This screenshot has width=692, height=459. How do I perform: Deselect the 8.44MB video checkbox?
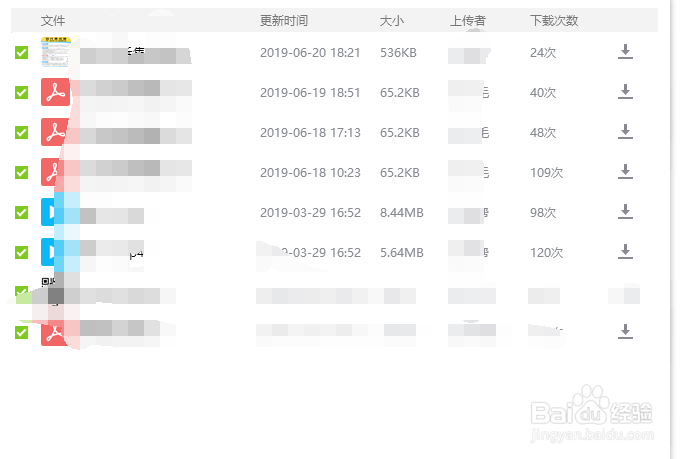click(21, 212)
